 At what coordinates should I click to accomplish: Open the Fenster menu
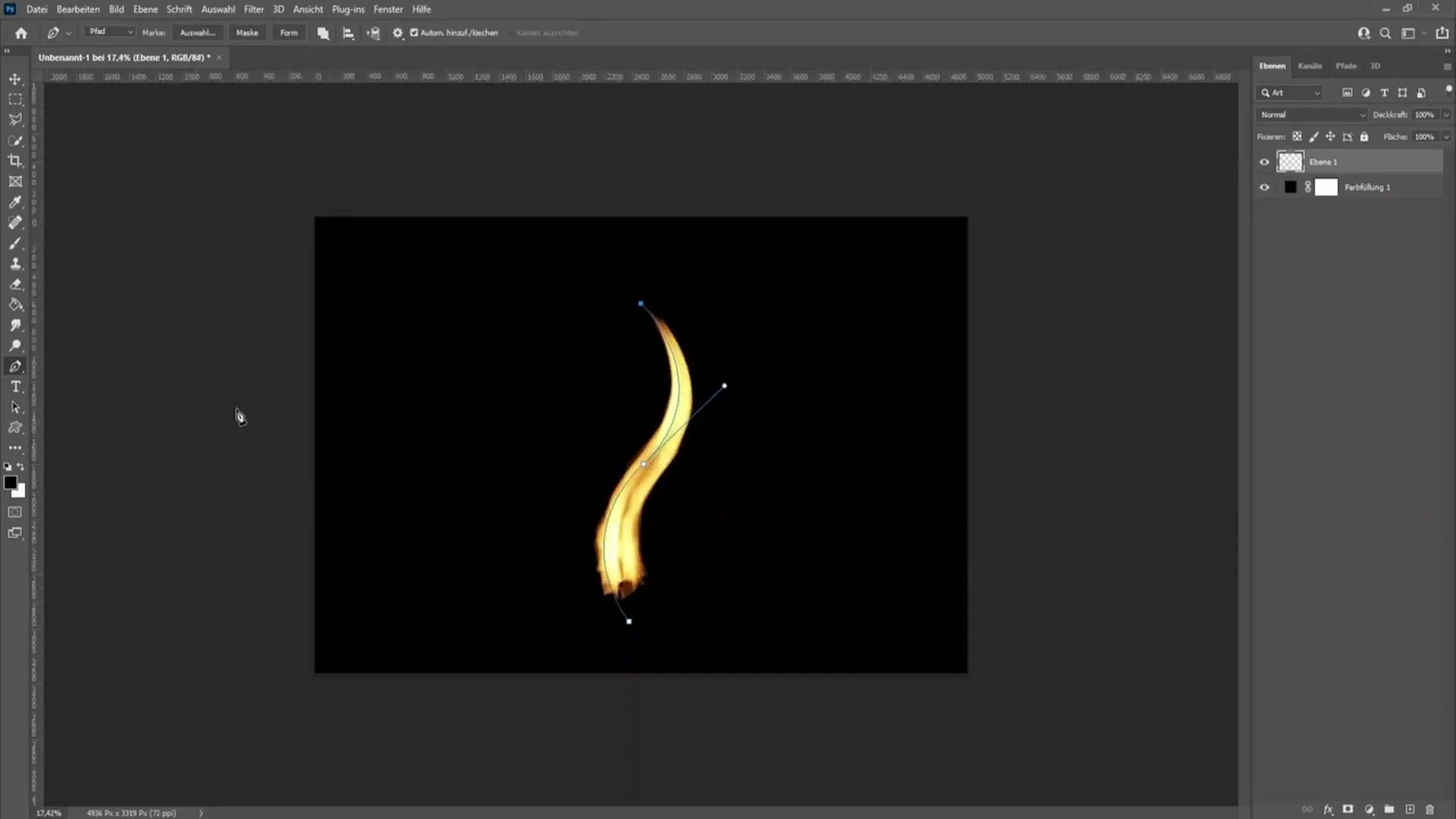[388, 9]
